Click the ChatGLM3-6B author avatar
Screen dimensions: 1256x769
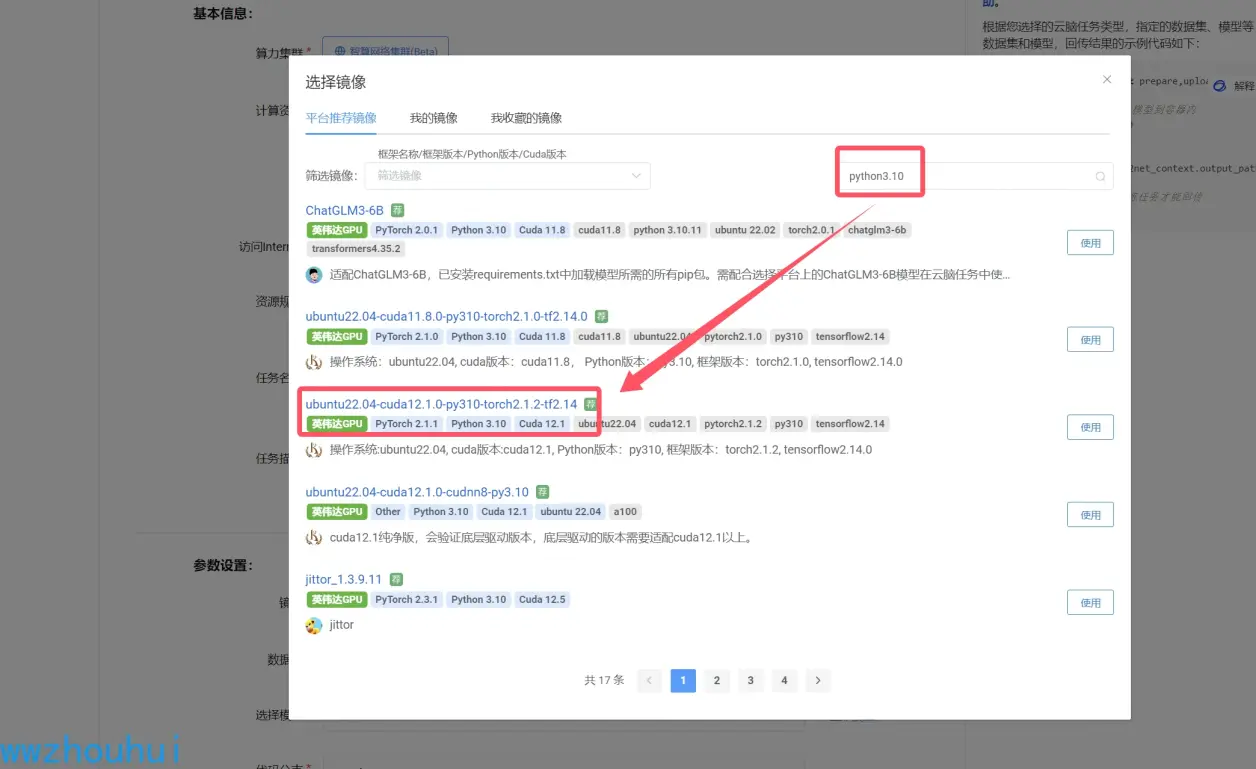click(314, 275)
